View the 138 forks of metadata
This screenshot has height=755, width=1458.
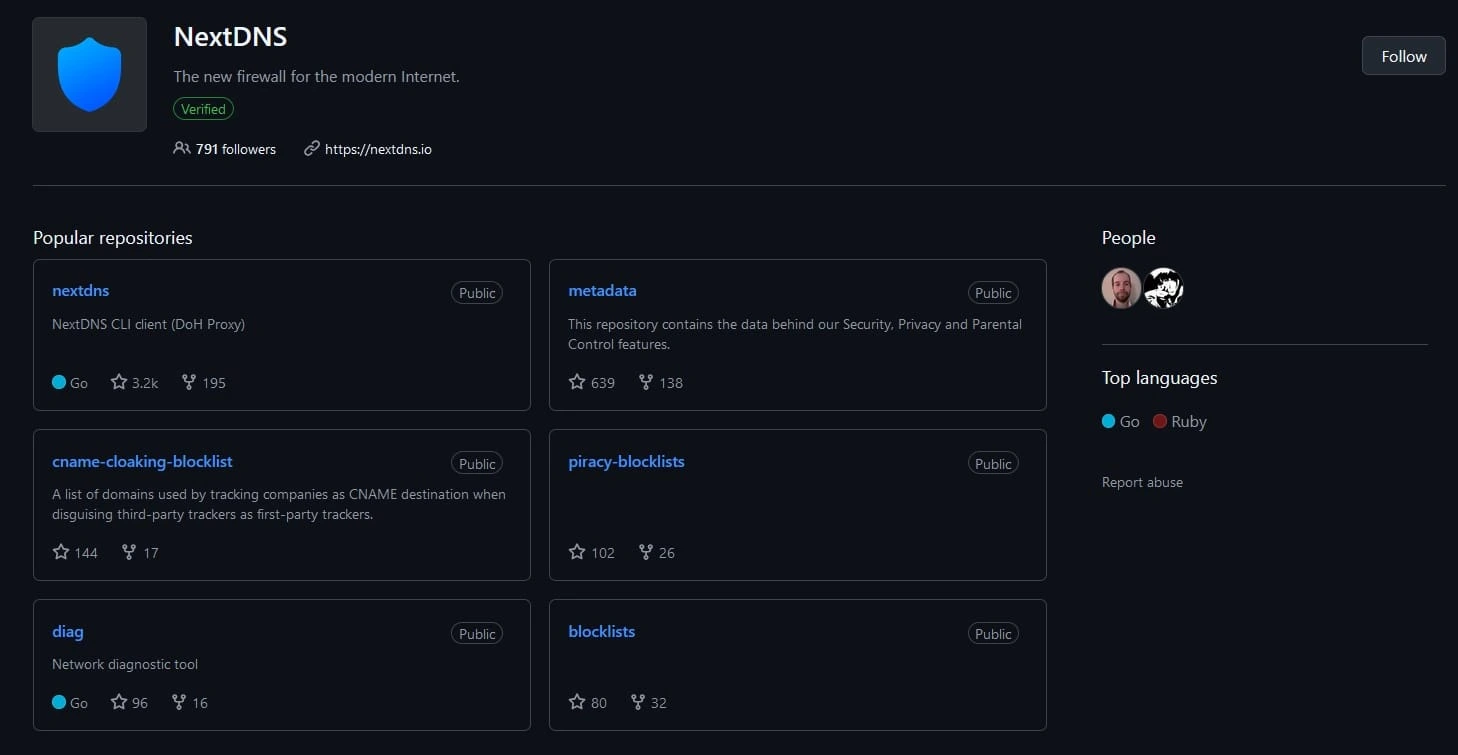pyautogui.click(x=660, y=382)
